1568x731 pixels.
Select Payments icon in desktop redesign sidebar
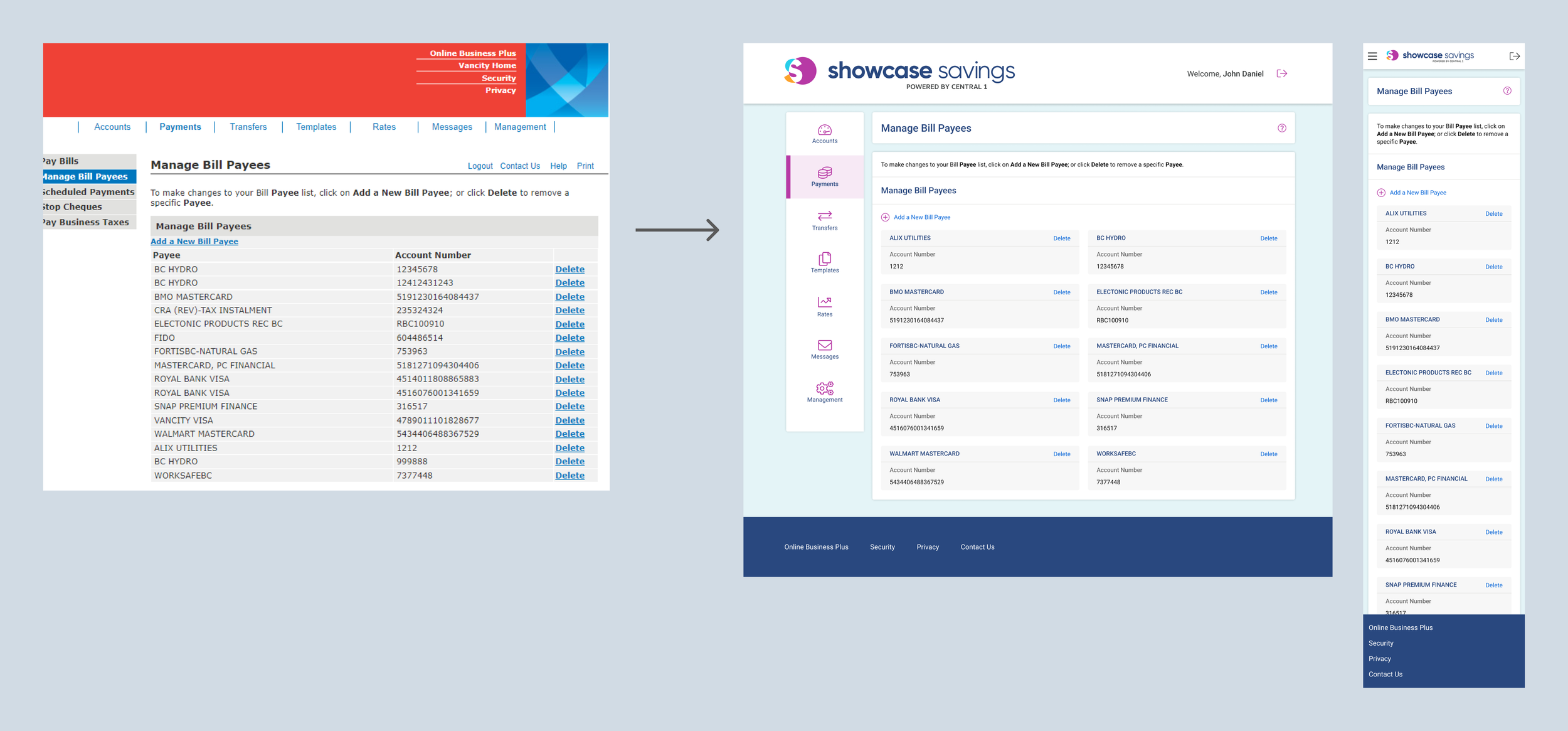824,172
